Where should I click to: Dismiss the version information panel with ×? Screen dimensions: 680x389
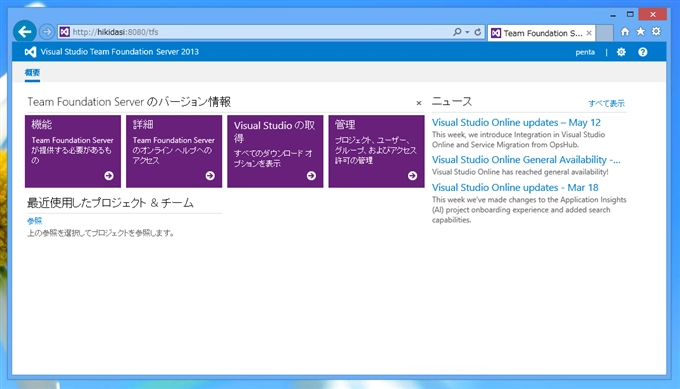[418, 103]
